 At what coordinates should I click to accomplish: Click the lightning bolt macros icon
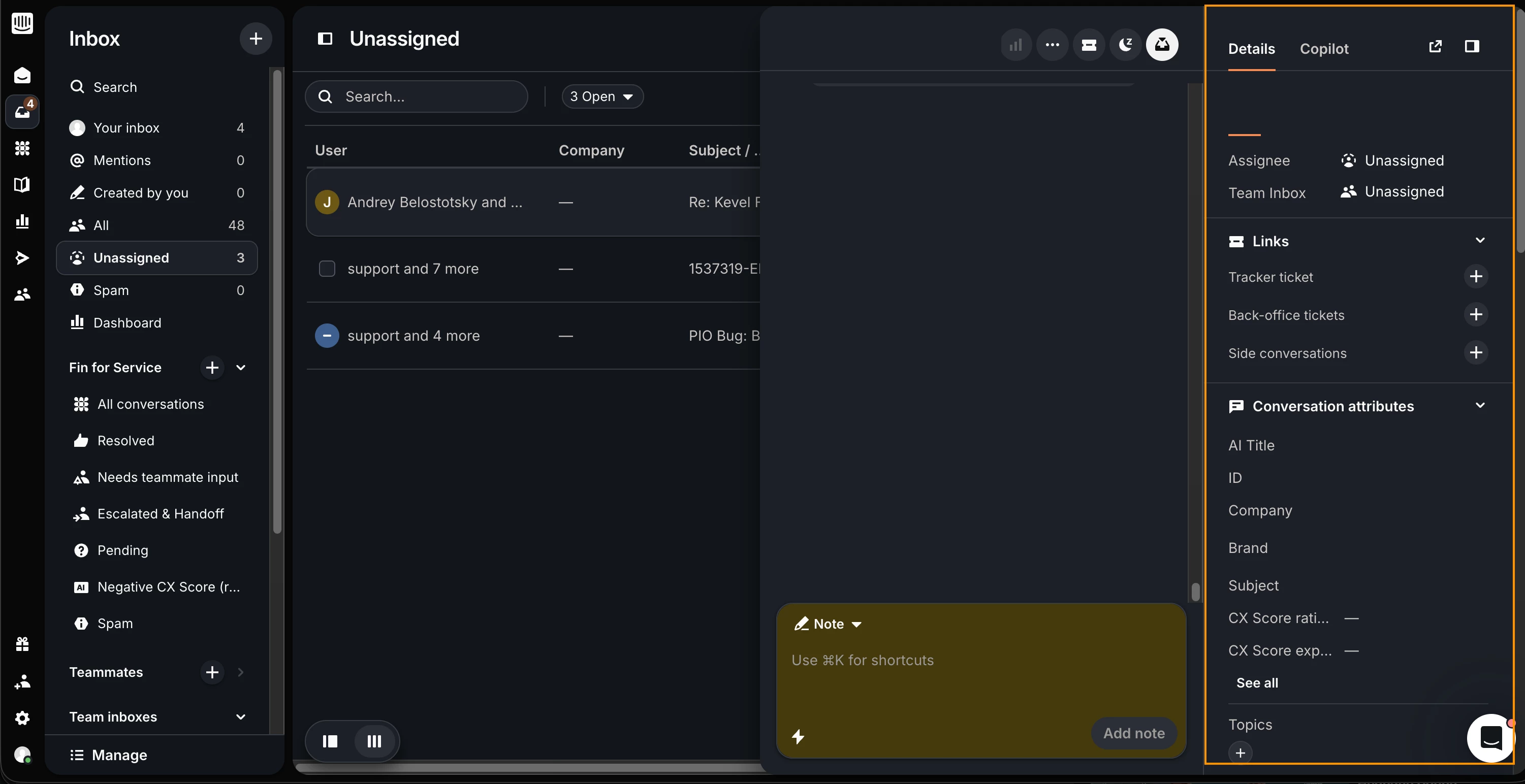798,736
